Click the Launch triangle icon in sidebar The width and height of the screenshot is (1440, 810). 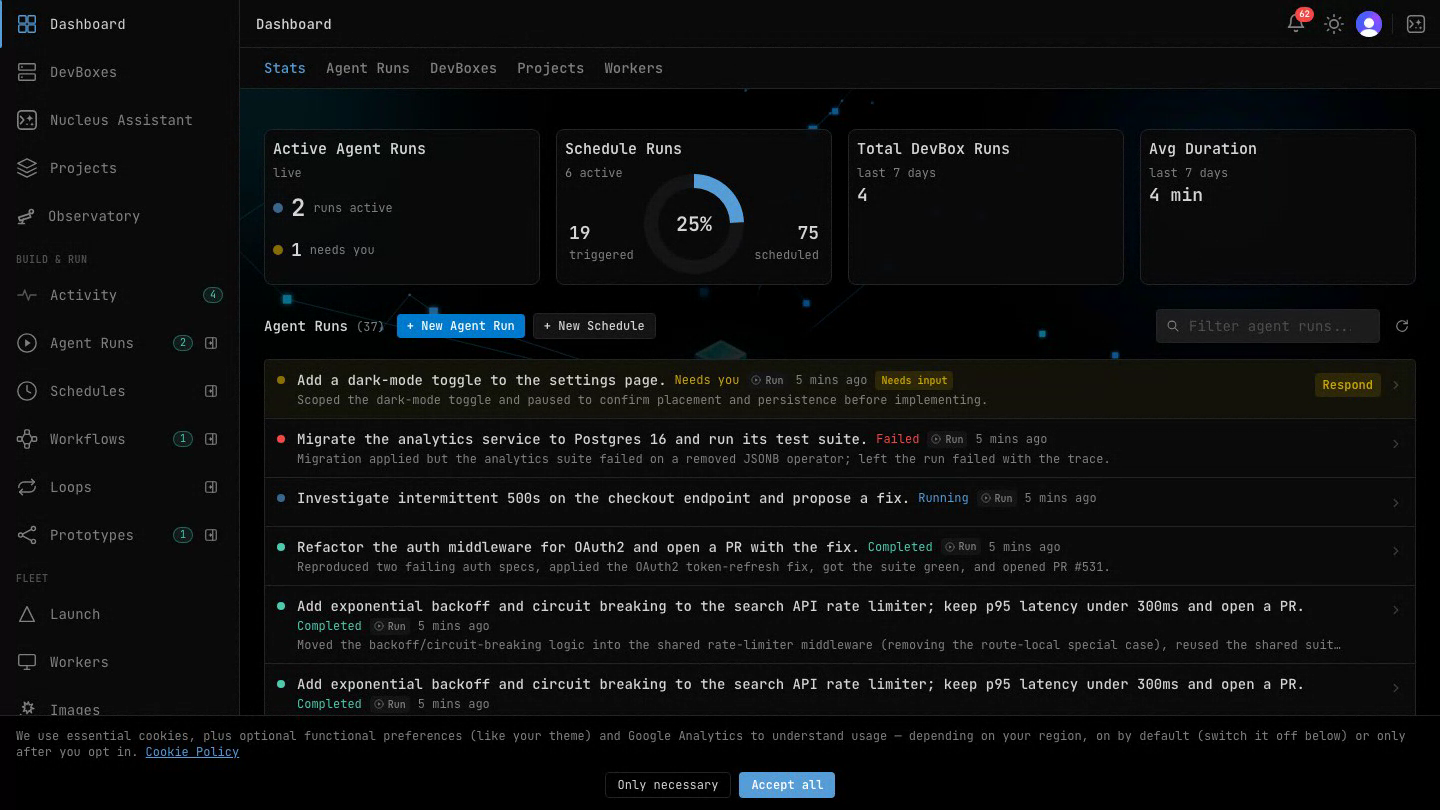[x=27, y=614]
